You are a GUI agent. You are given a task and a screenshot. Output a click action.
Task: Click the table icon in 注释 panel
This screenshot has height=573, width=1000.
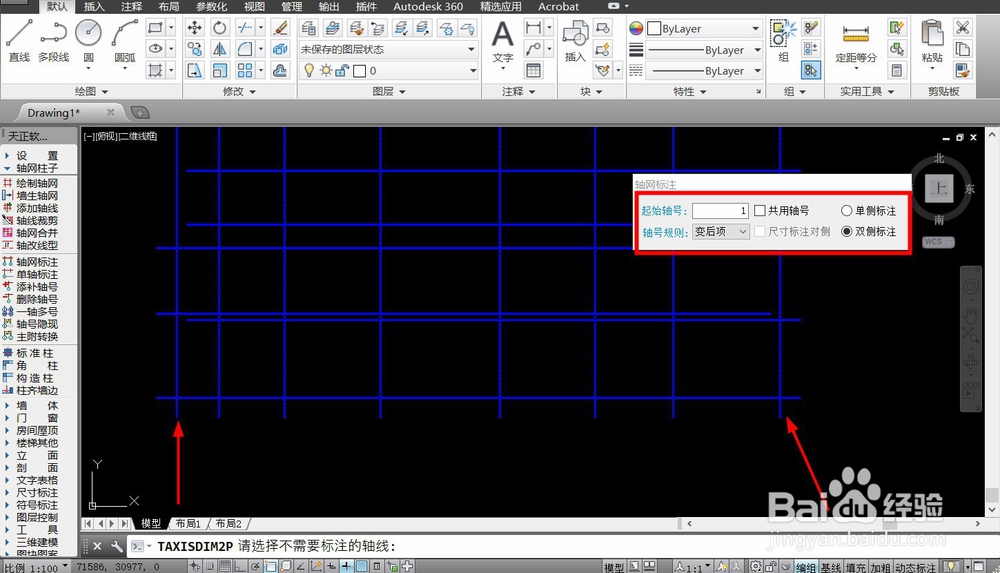click(x=533, y=70)
